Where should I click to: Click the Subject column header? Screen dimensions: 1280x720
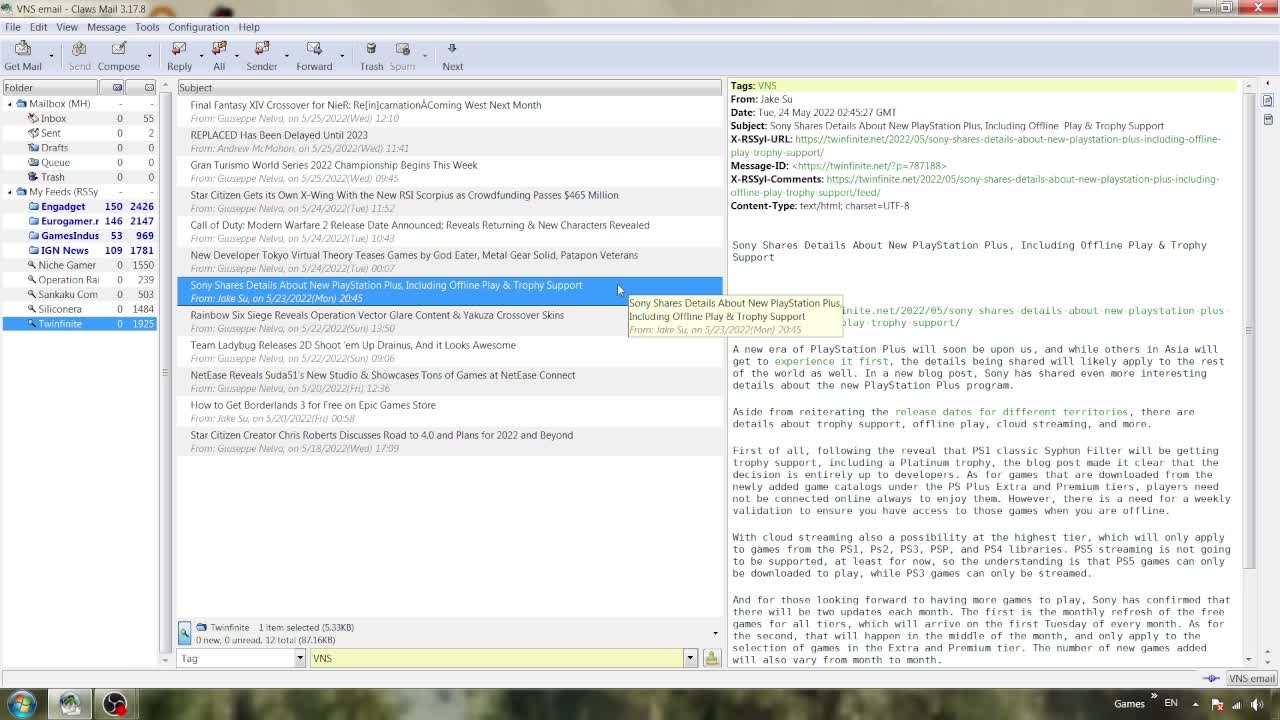coord(449,87)
